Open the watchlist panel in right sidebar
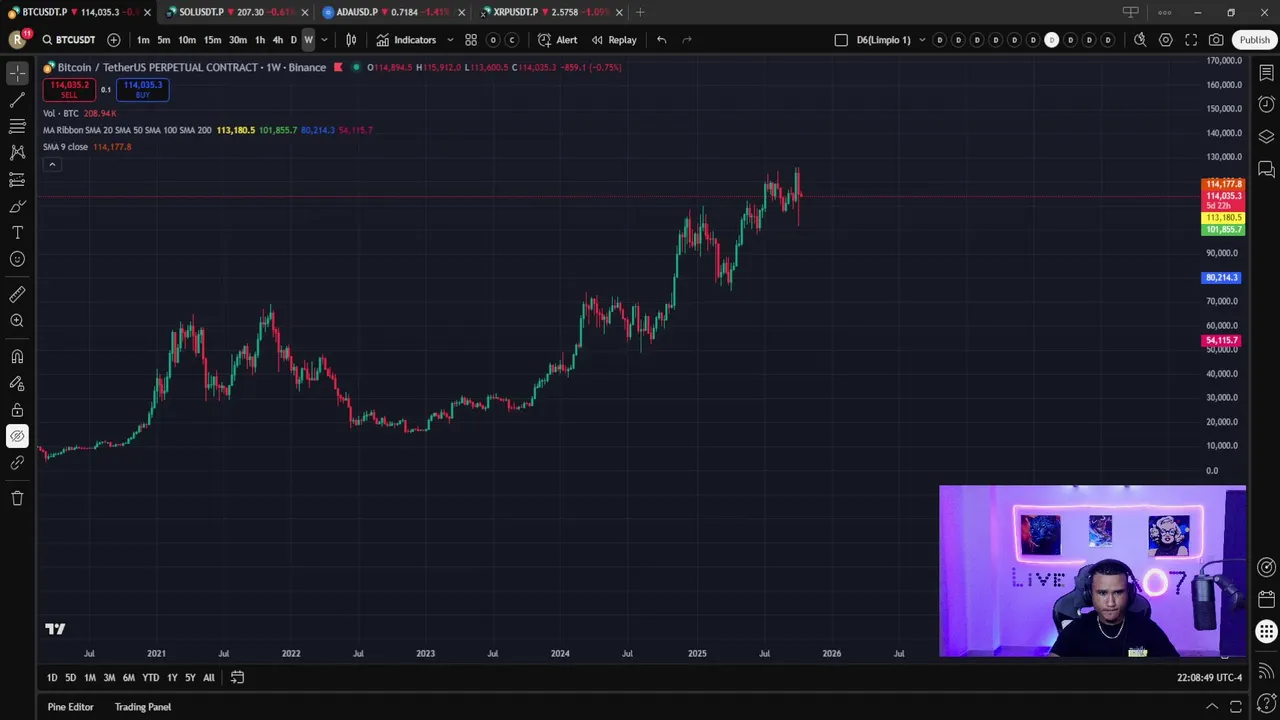The height and width of the screenshot is (720, 1280). pos(1266,73)
